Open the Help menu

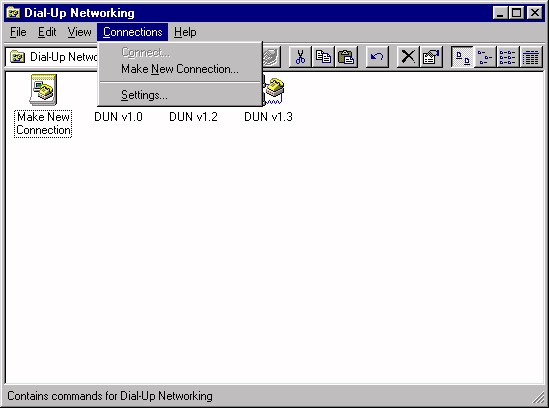(185, 32)
